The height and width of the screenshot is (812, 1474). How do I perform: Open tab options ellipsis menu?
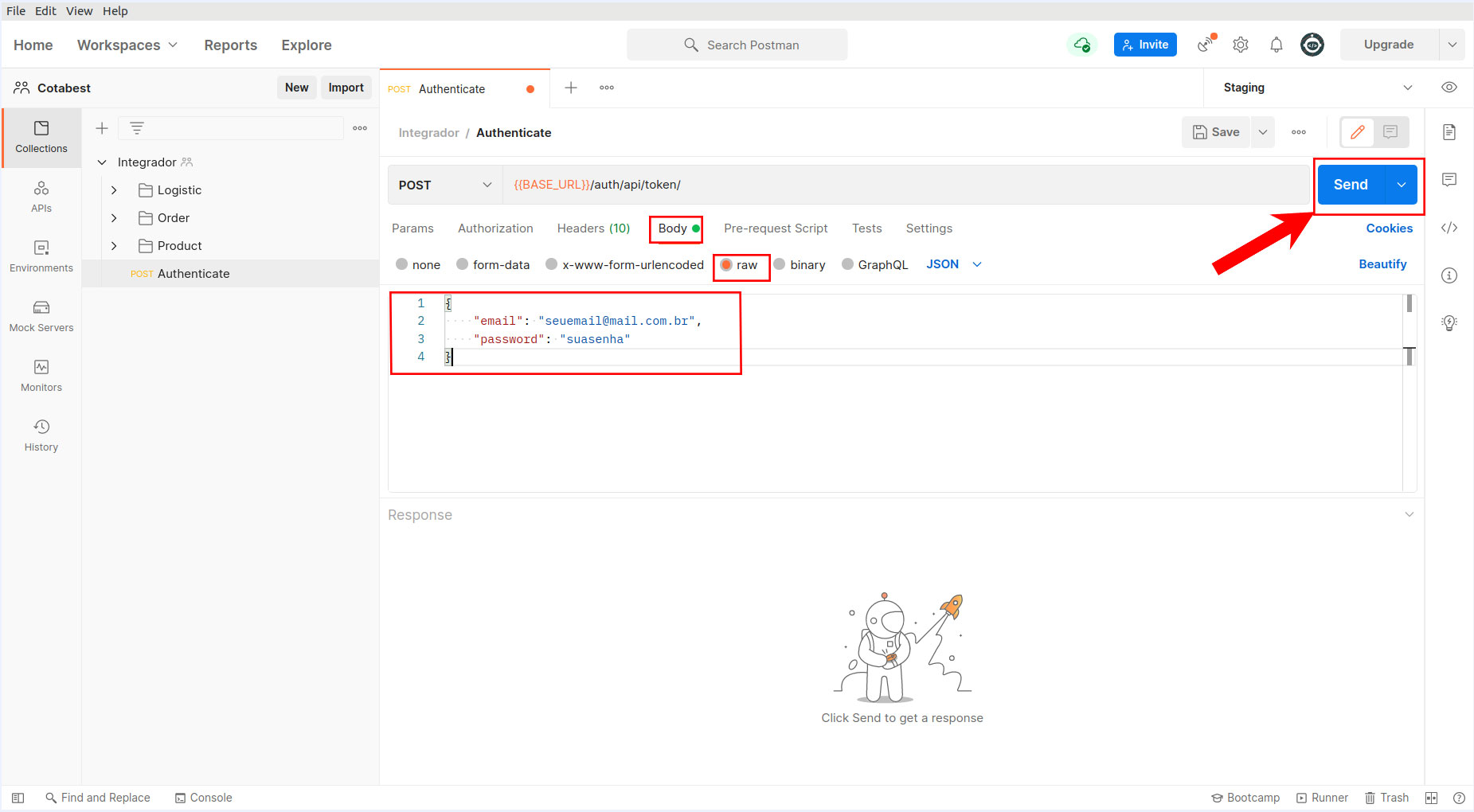pyautogui.click(x=607, y=88)
